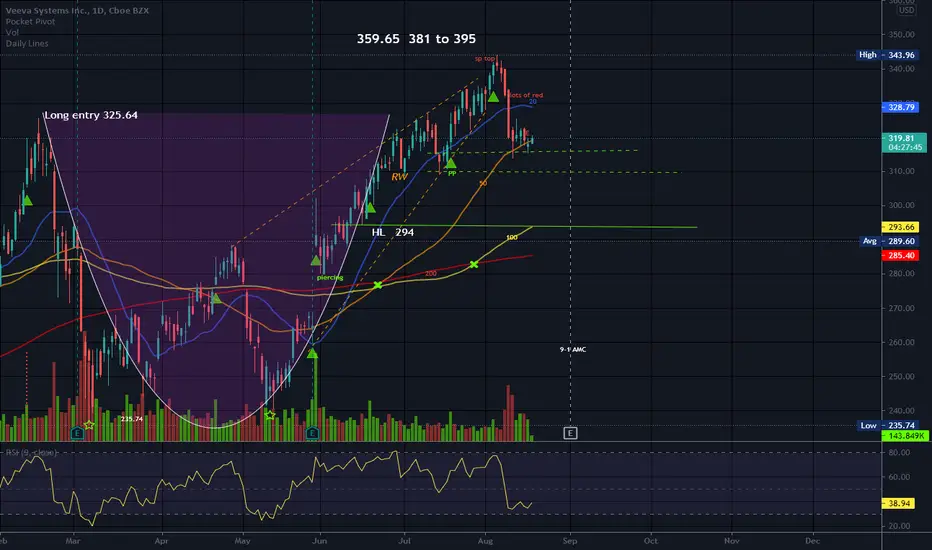Click the 300.00 level on the price axis
This screenshot has height=550, width=932.
point(902,205)
